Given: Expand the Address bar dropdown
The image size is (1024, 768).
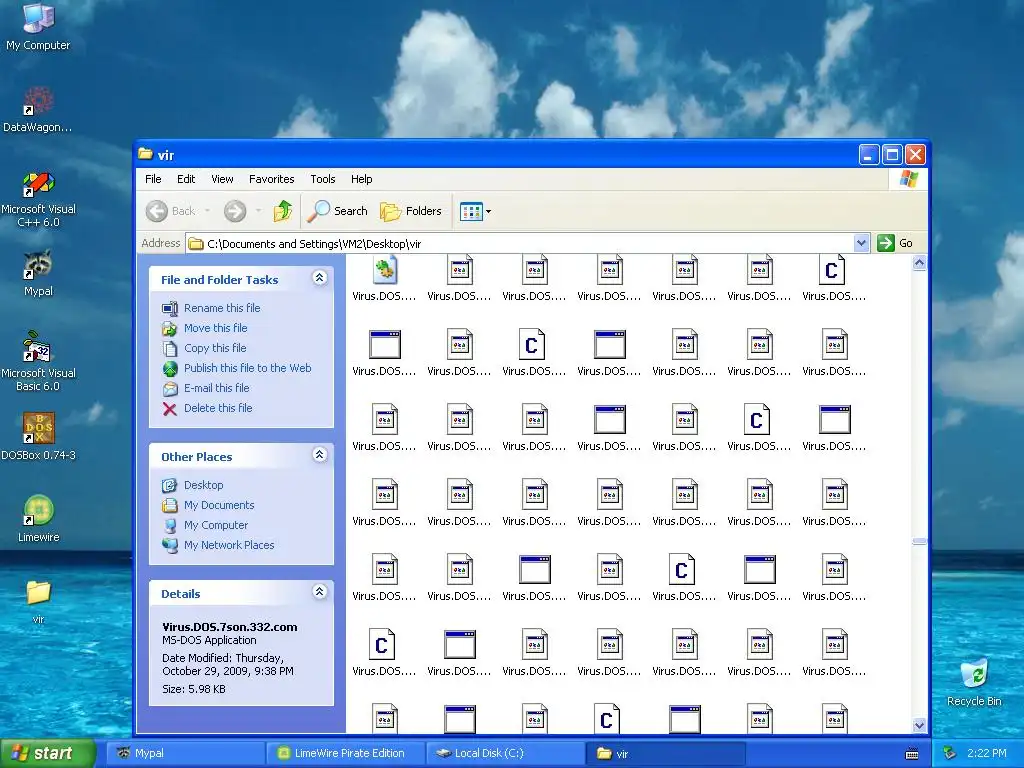Looking at the screenshot, I should pos(861,243).
